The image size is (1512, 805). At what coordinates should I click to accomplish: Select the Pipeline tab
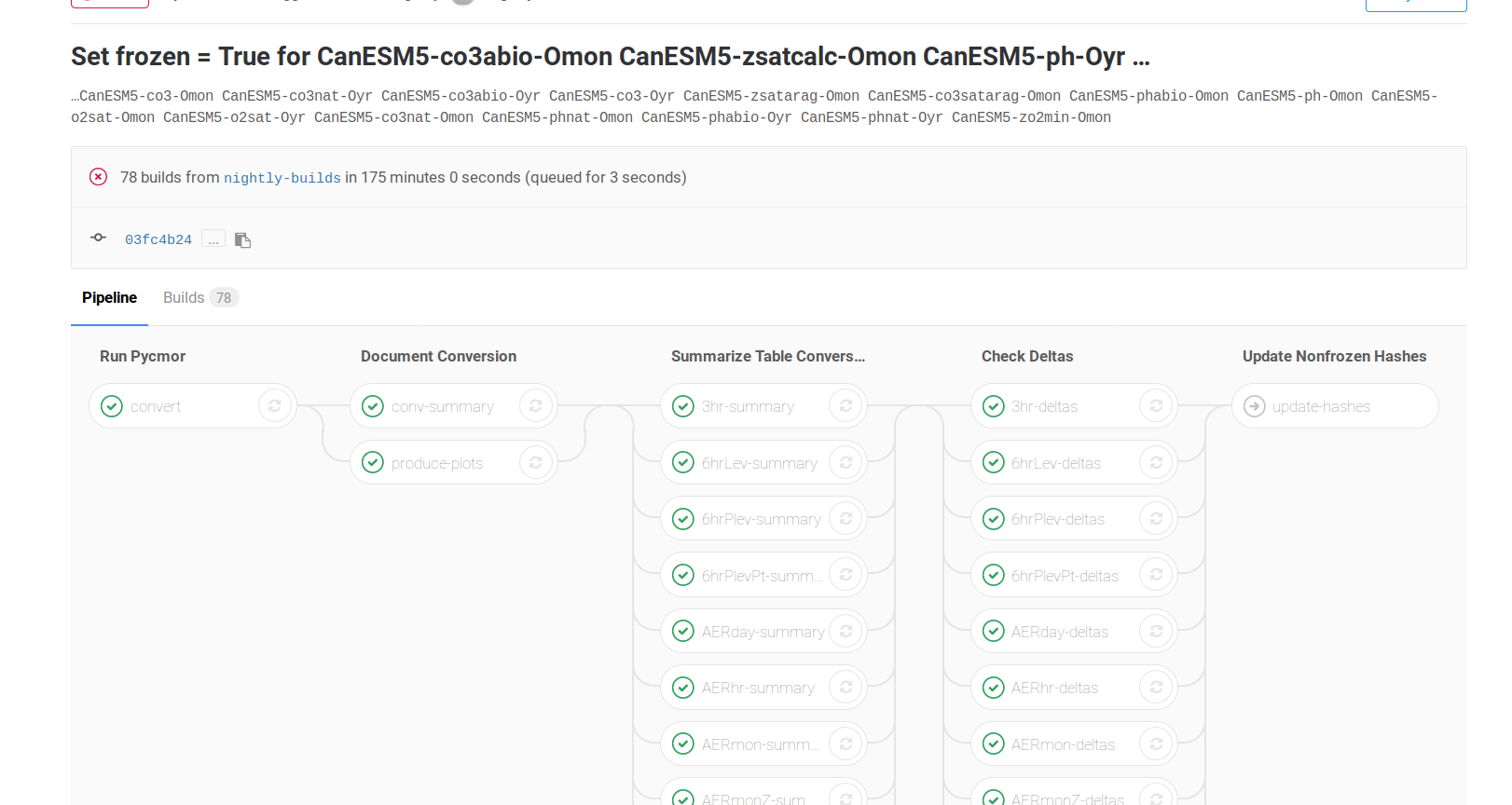click(109, 298)
